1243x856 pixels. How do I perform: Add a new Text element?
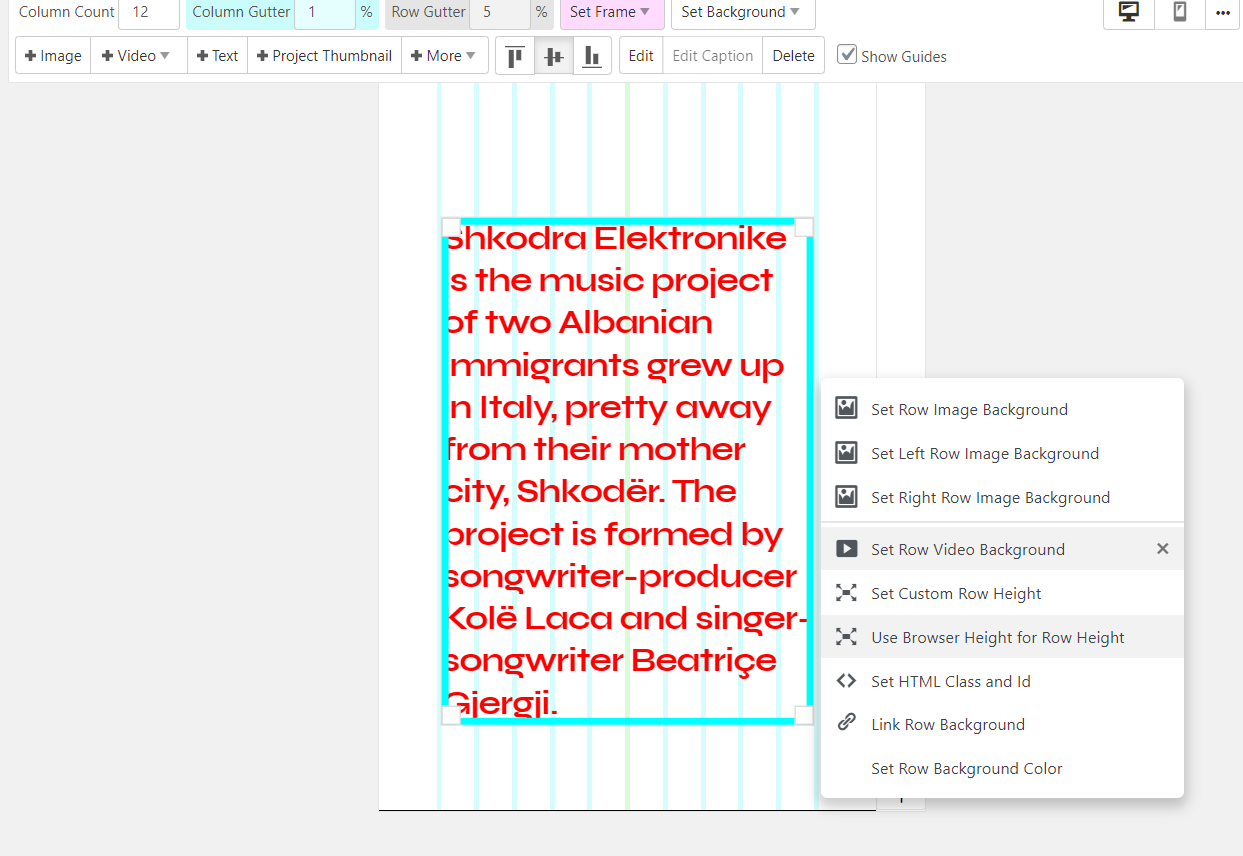(217, 56)
